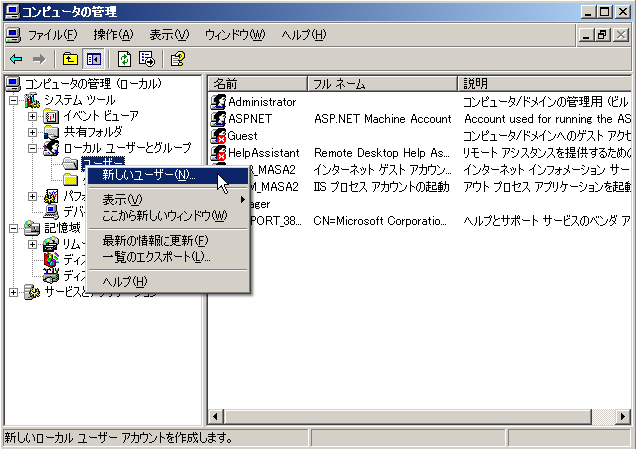Toggle the Show/Hide console tree icon
Viewport: 636px width, 449px height.
[x=94, y=59]
